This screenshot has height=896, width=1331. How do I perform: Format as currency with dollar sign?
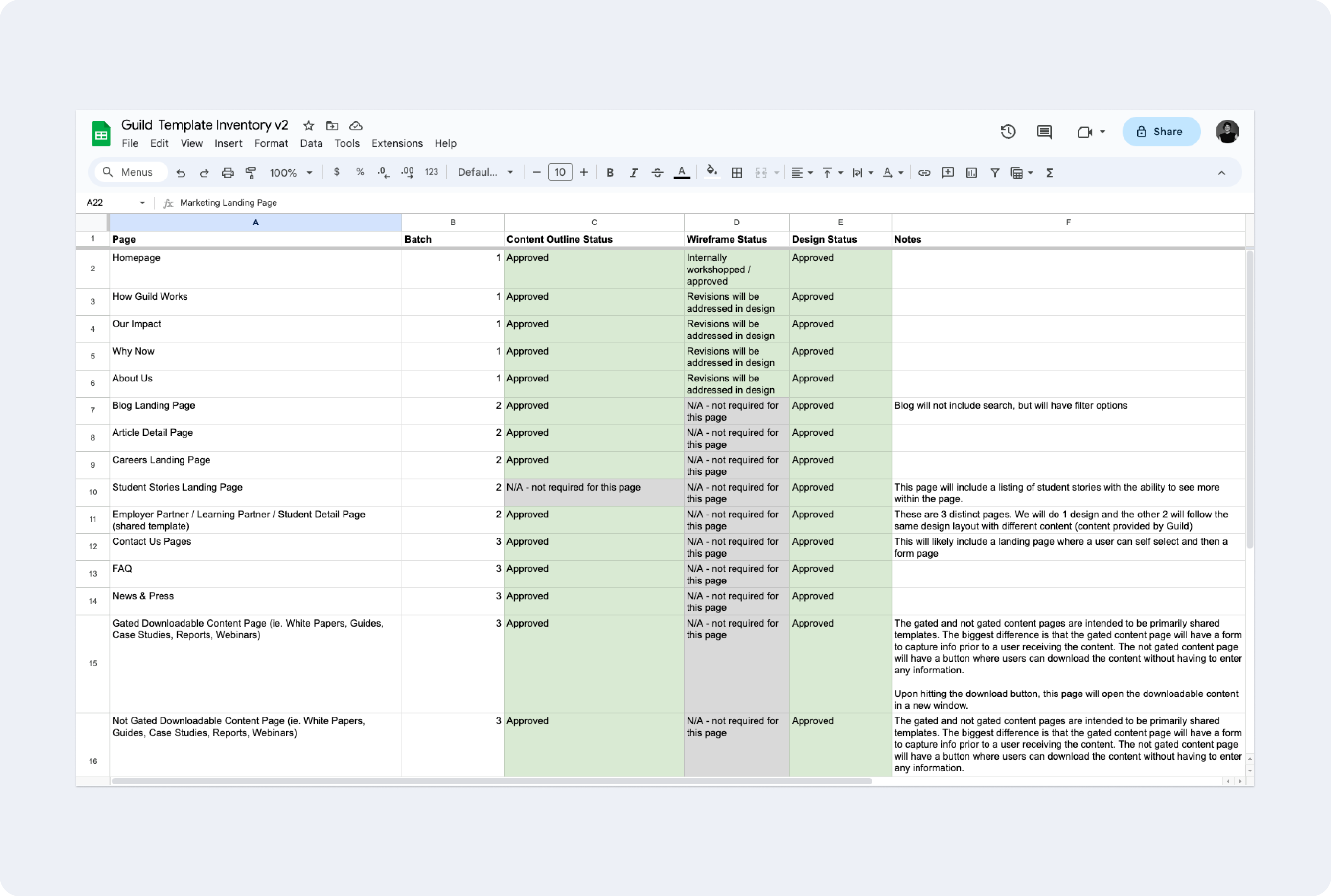point(337,172)
